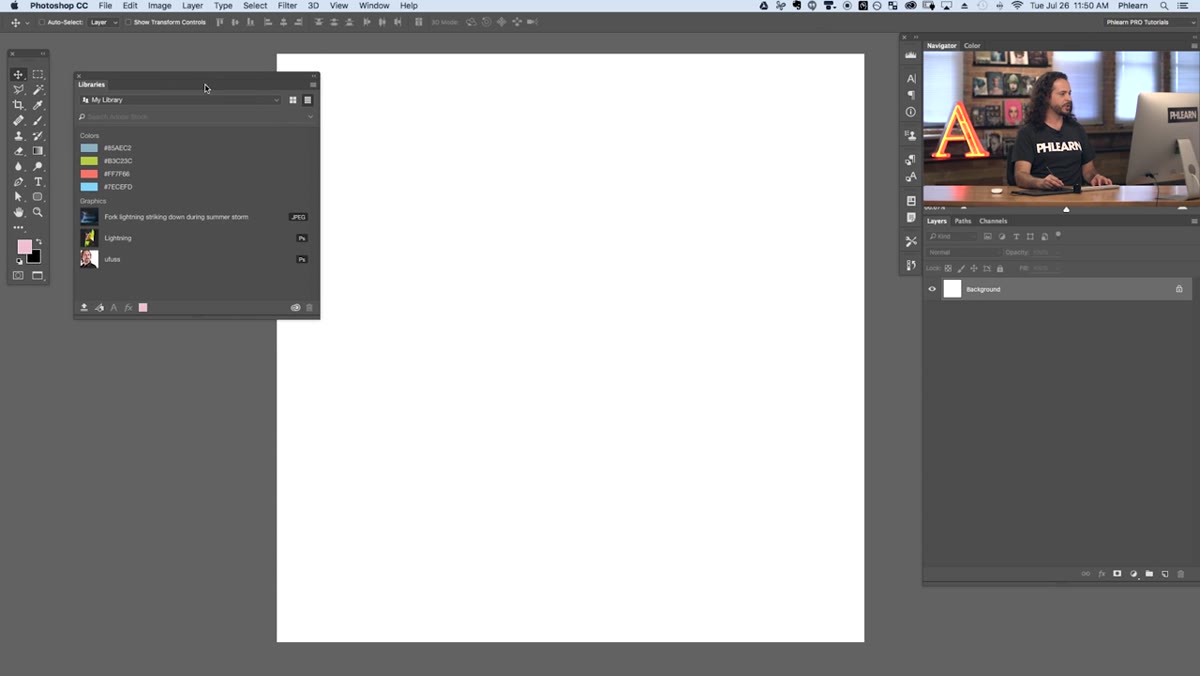This screenshot has height=676, width=1200.
Task: Switch to the Paths tab
Action: pyautogui.click(x=963, y=221)
